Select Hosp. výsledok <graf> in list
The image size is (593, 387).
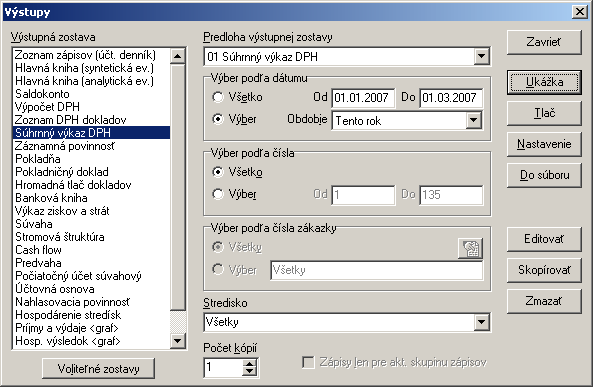tap(92, 341)
